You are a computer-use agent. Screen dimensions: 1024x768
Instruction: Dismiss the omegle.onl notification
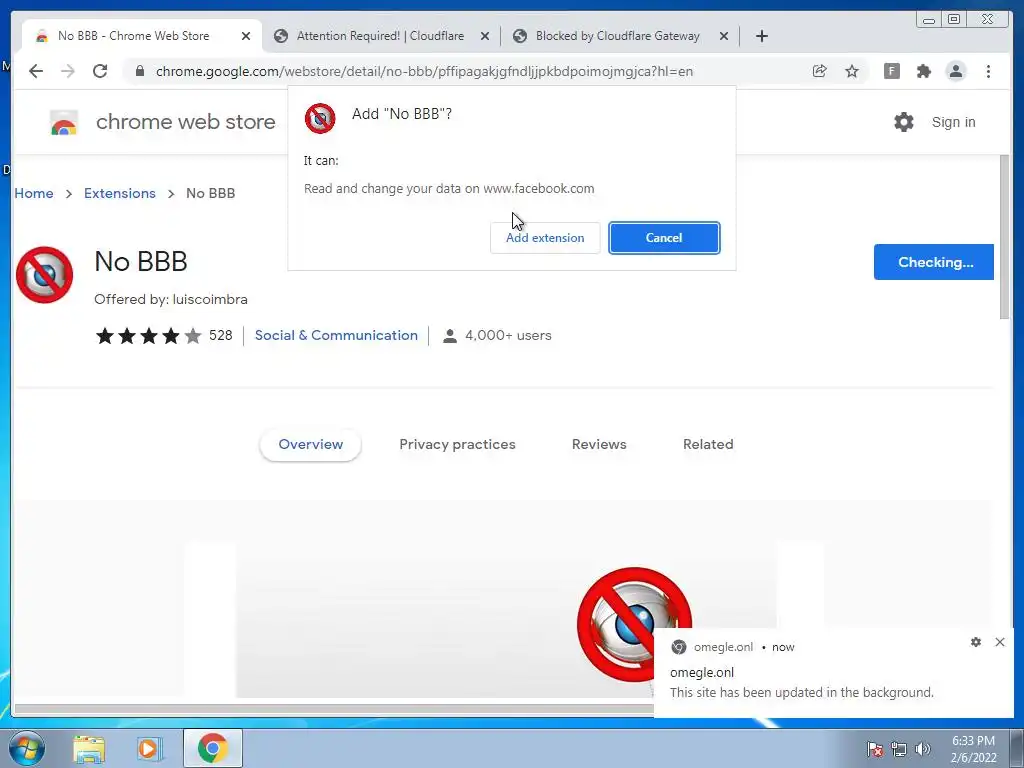coord(1000,642)
